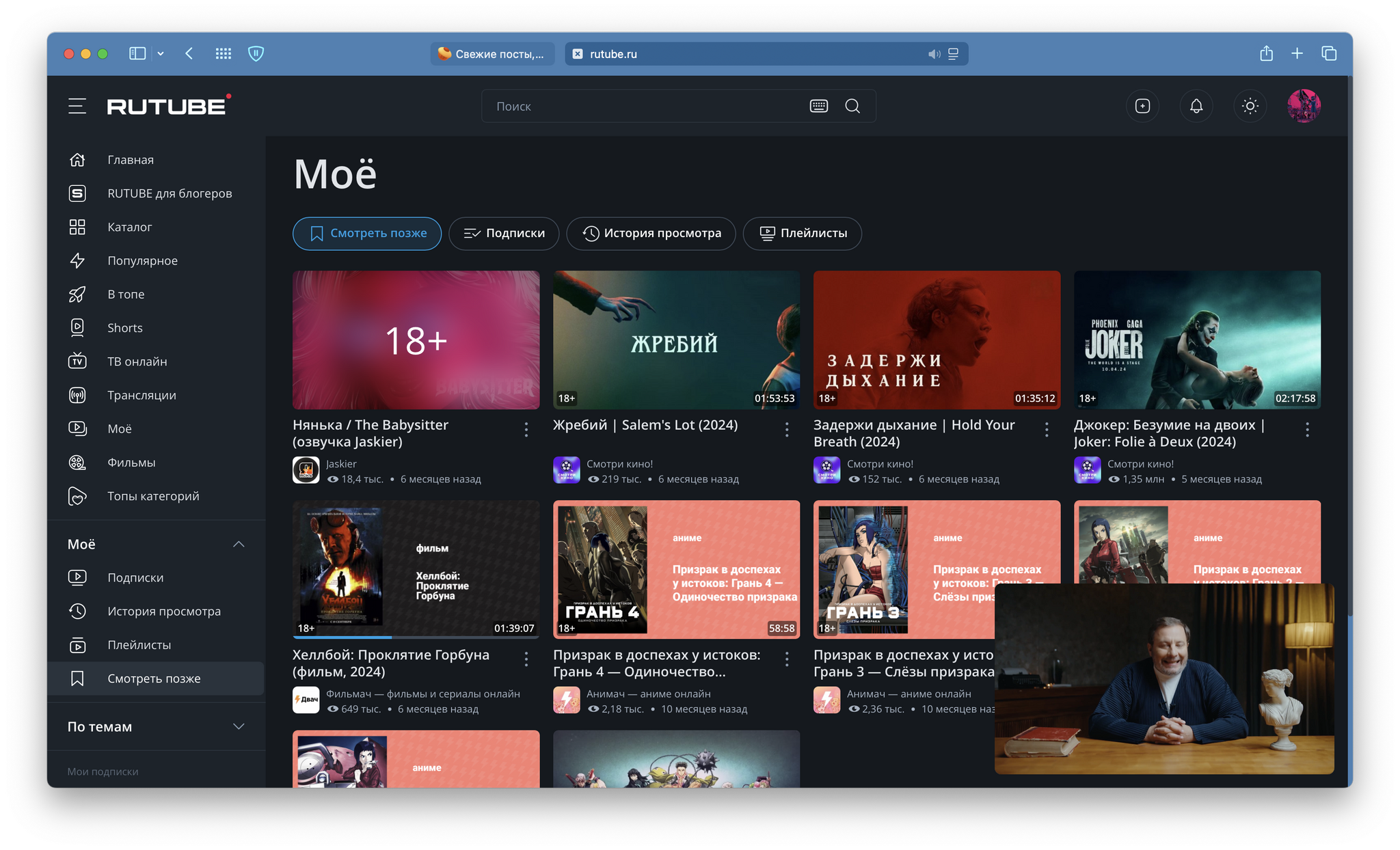Open notifications bell icon
This screenshot has width=1400, height=850.
pos(1196,106)
